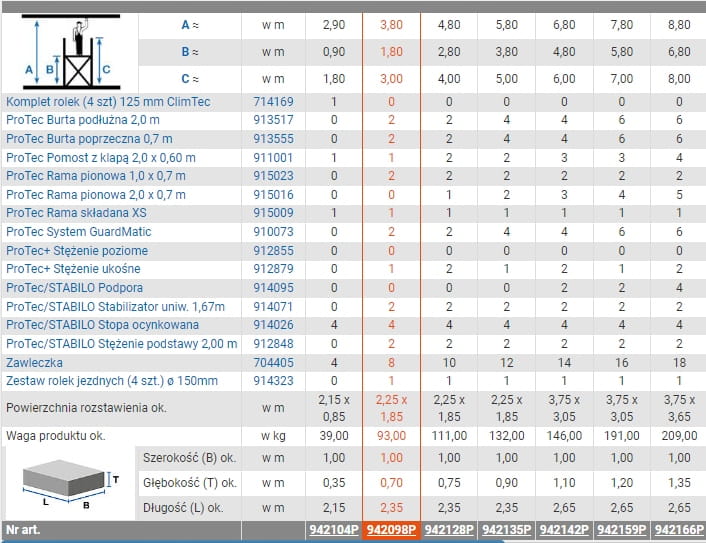Select article number 942104P
This screenshot has height=543, width=706.
click(x=333, y=531)
